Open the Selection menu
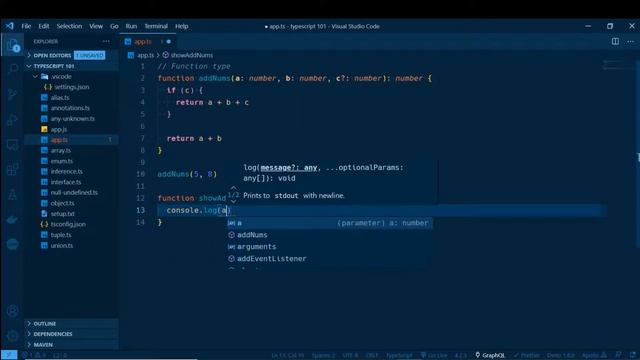 [x=69, y=26]
